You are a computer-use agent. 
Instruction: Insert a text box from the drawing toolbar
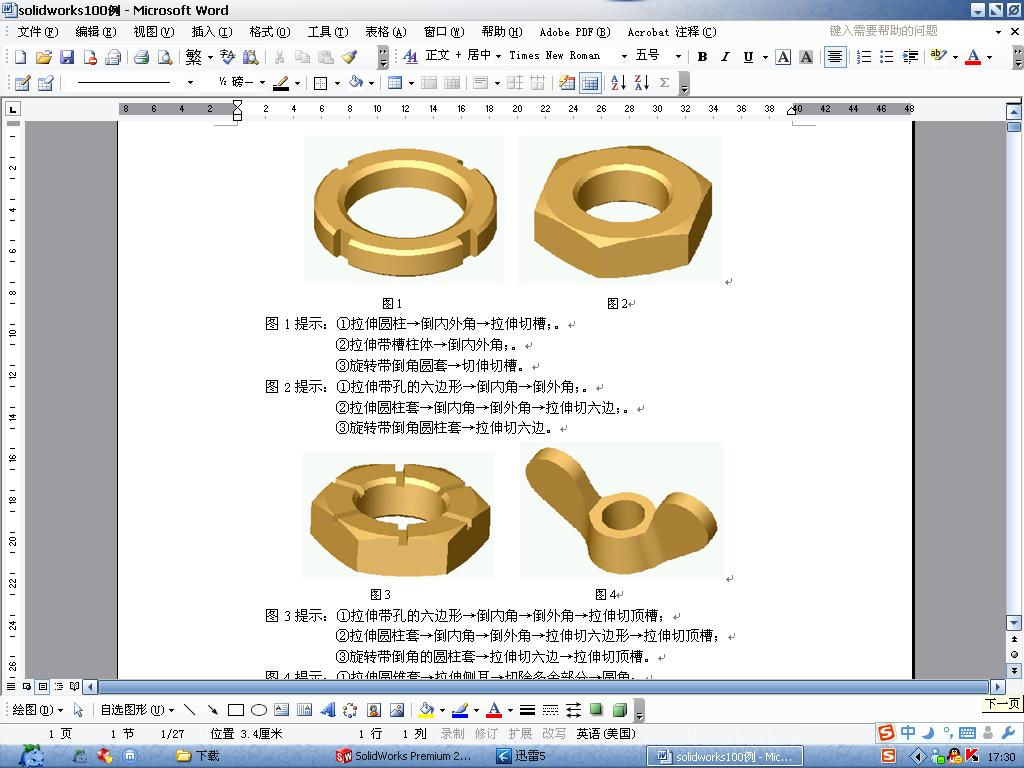click(x=281, y=710)
